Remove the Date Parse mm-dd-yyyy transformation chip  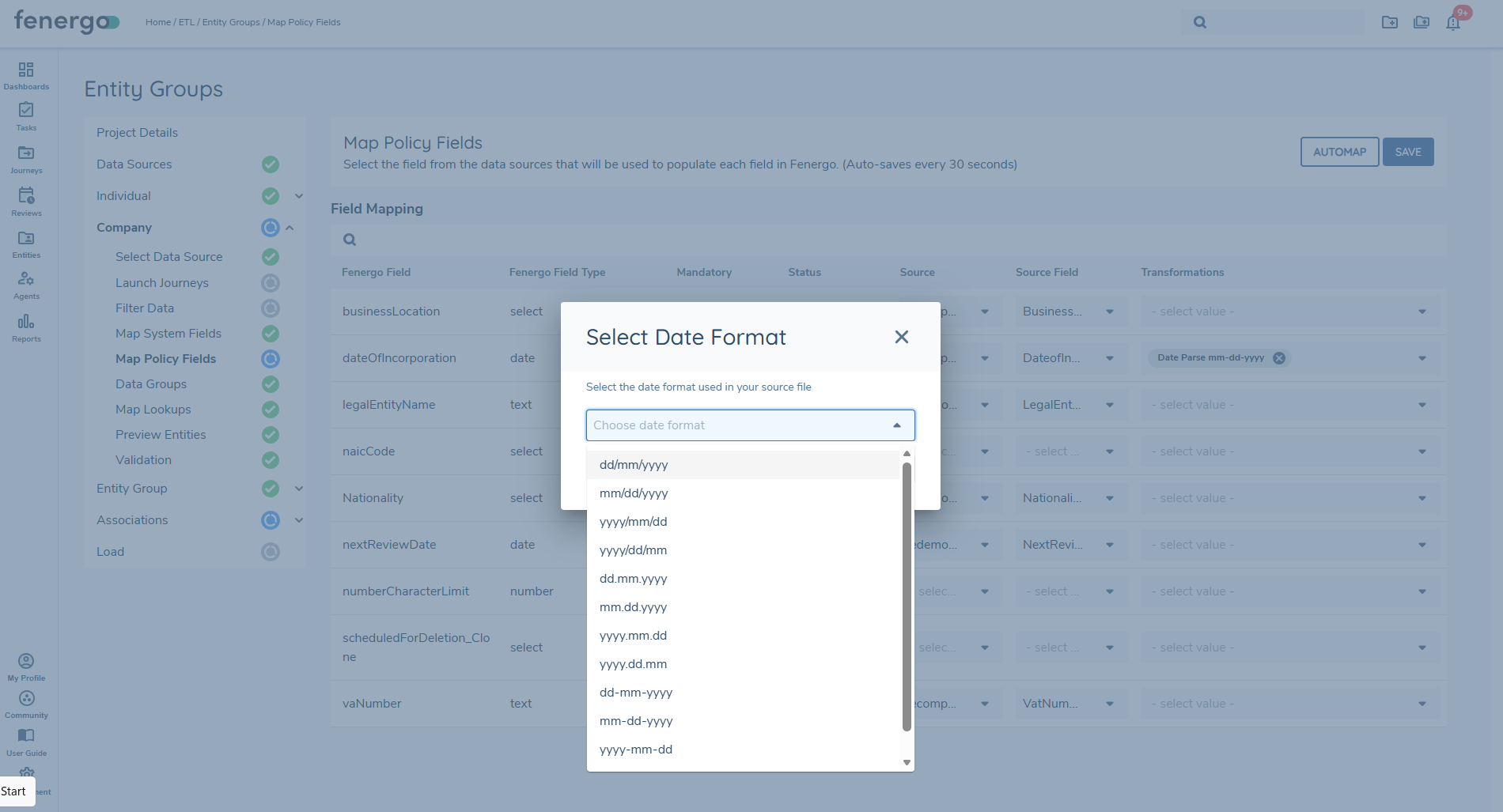tap(1279, 358)
